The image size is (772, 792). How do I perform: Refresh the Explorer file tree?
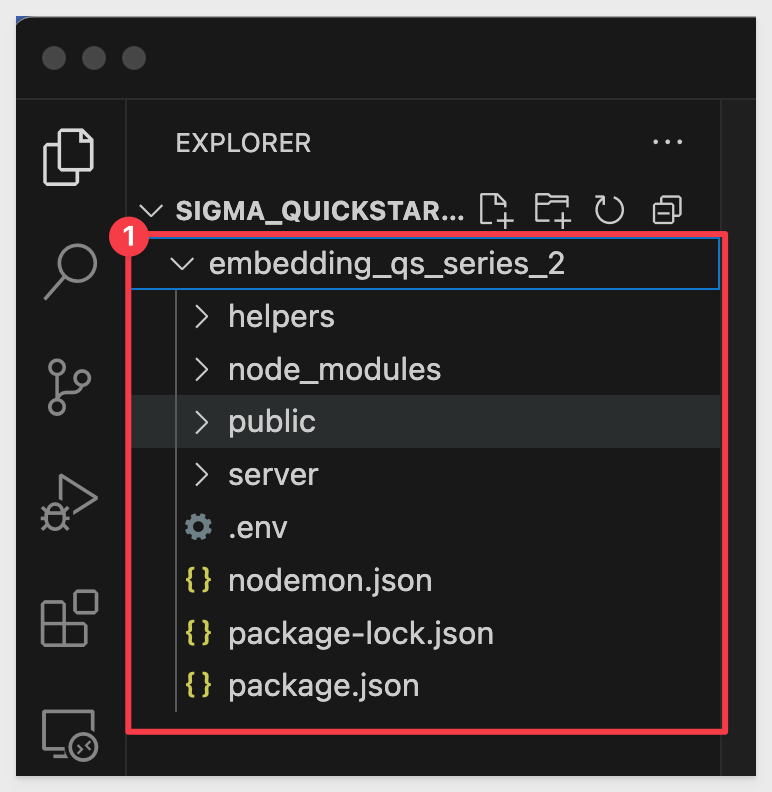tap(609, 210)
